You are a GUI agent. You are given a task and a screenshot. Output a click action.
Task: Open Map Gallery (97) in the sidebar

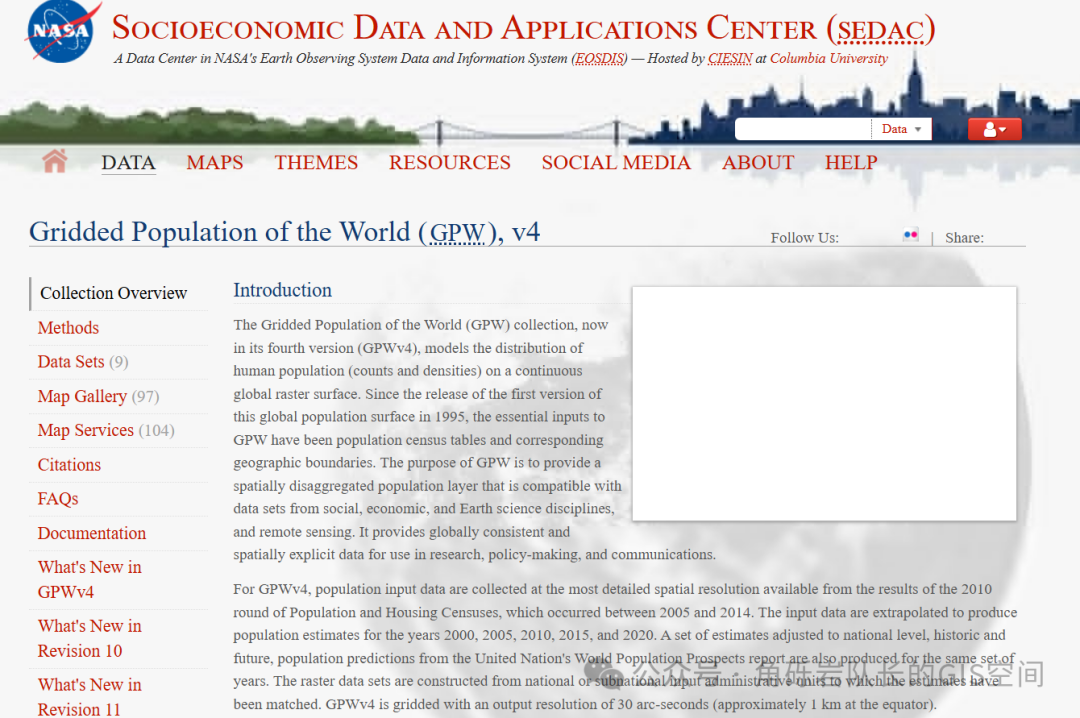(x=98, y=396)
